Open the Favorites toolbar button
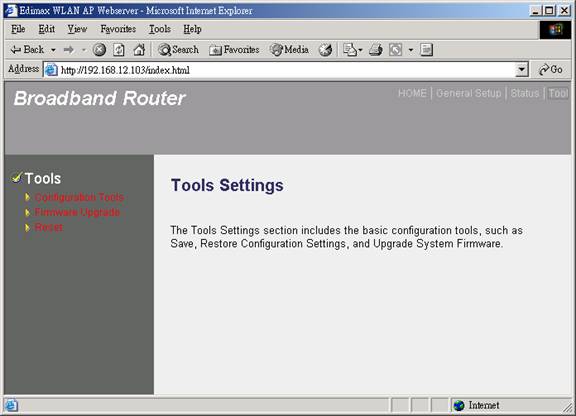Screen dimensions: 576x416 coord(234,50)
